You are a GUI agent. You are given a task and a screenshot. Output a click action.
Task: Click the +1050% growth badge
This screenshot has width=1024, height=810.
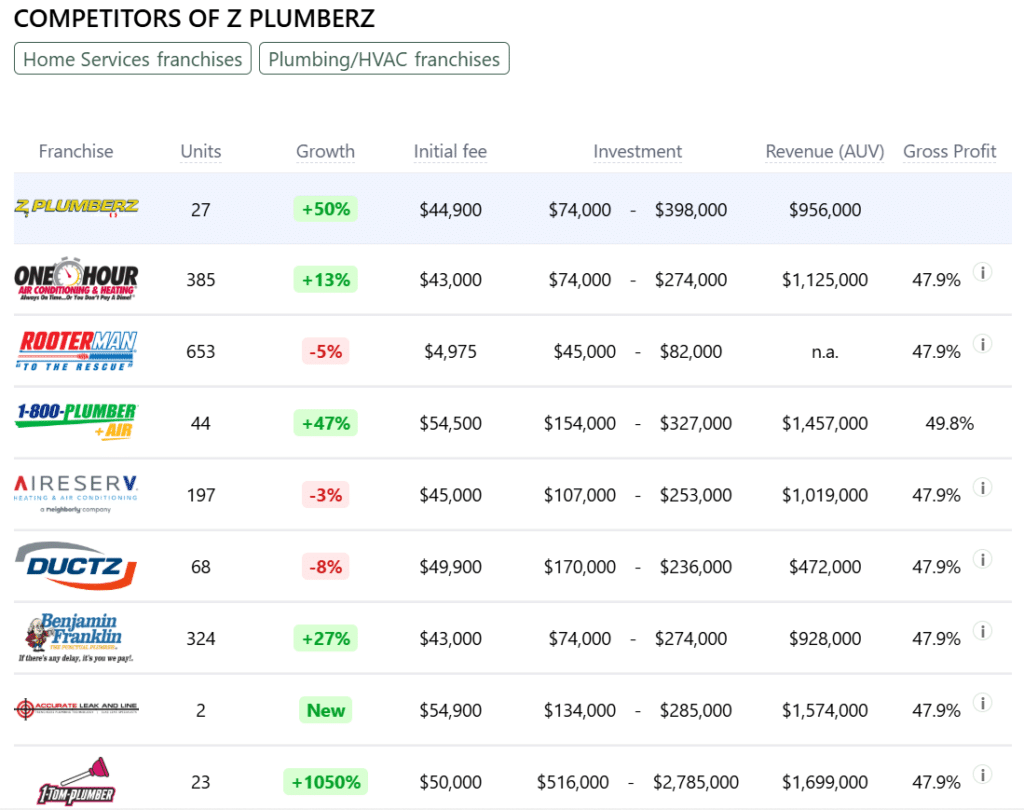pos(325,782)
